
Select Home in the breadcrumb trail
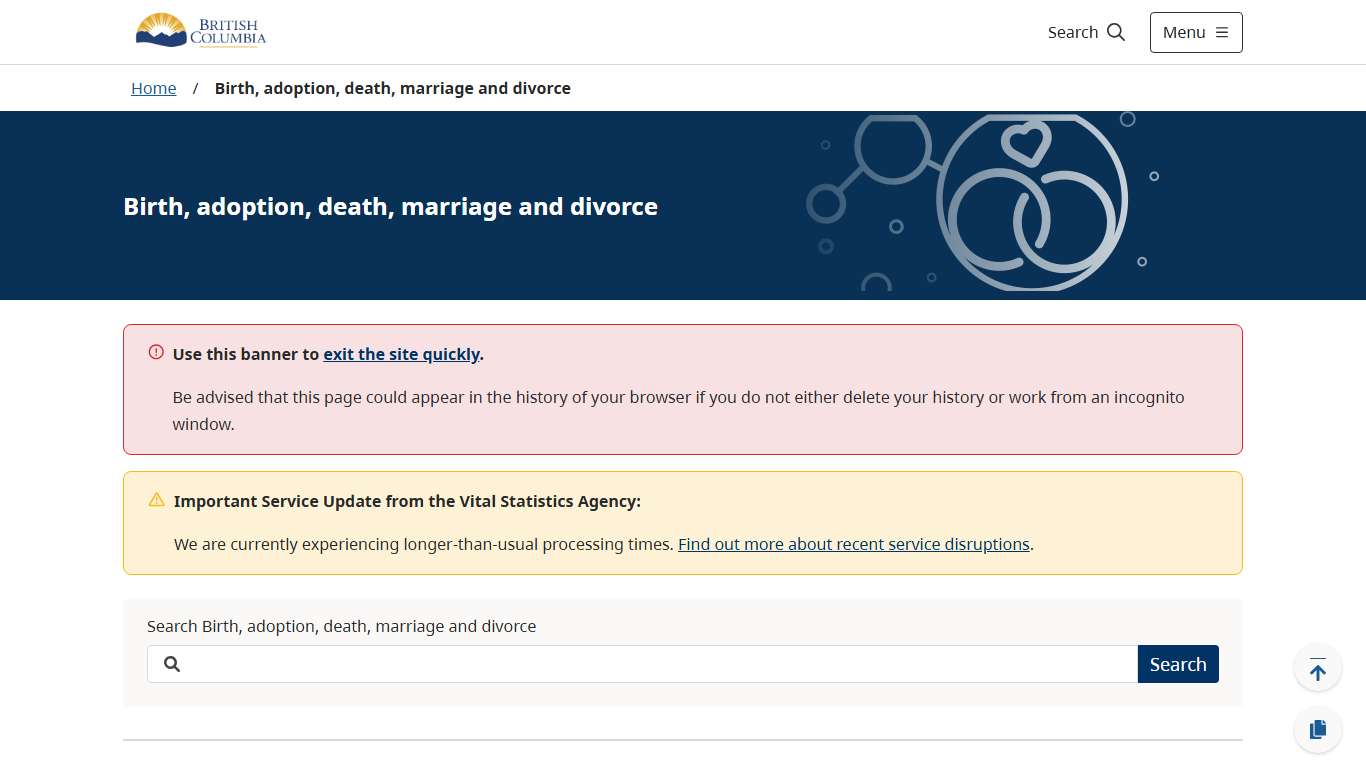click(x=153, y=88)
